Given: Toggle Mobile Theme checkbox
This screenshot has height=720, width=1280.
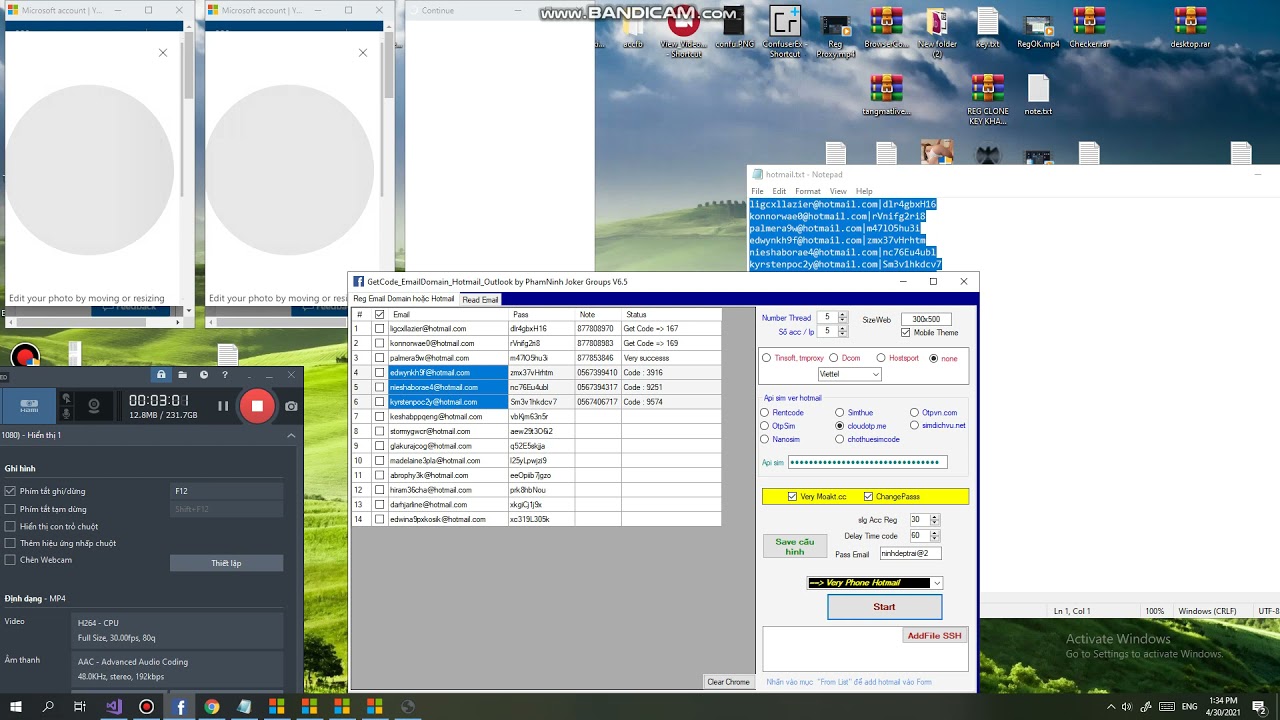Looking at the screenshot, I should (x=906, y=332).
